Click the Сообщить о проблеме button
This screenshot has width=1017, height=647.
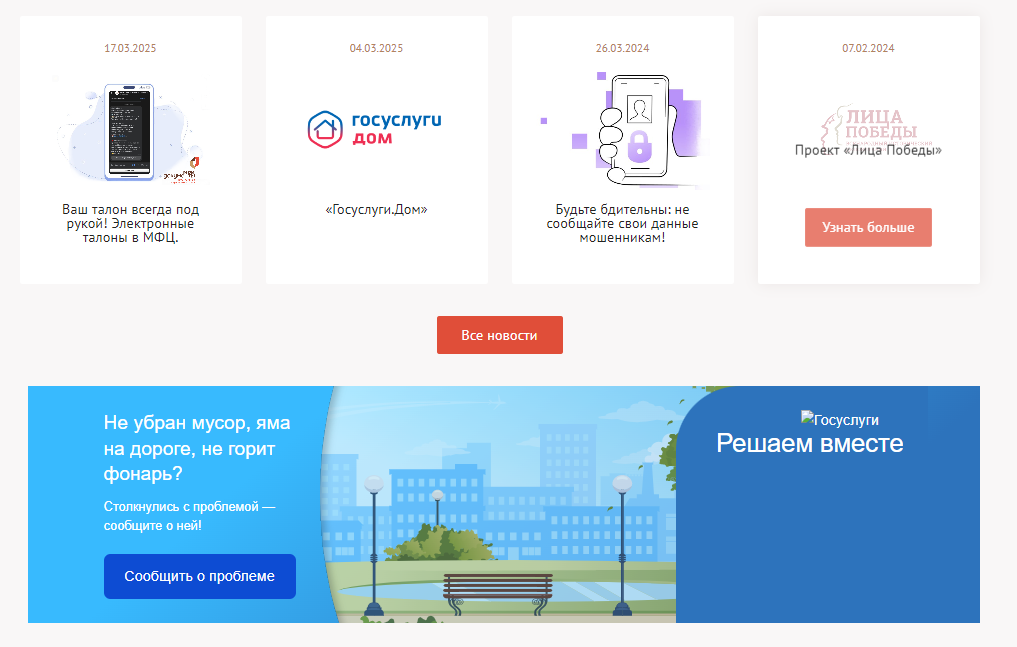tap(200, 576)
